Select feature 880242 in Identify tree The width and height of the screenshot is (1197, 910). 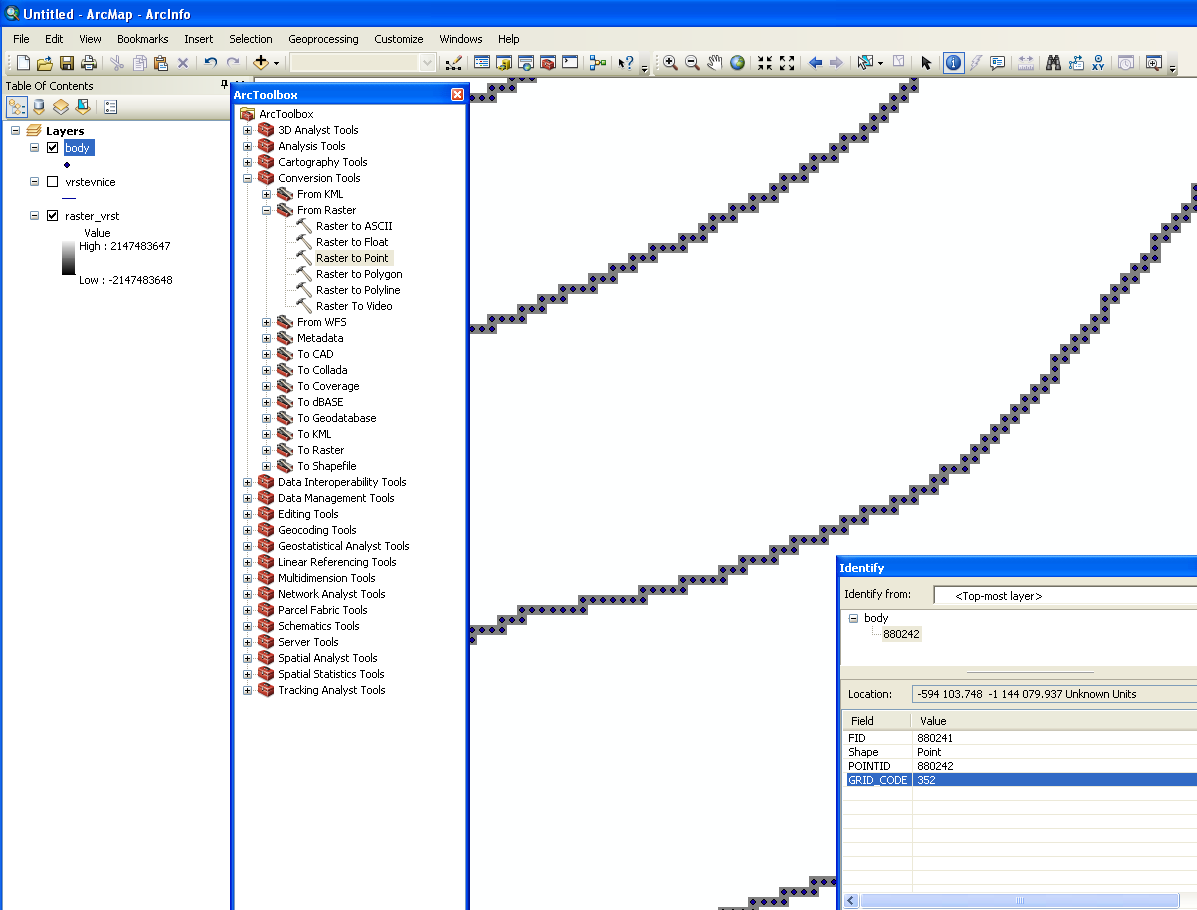click(x=901, y=634)
